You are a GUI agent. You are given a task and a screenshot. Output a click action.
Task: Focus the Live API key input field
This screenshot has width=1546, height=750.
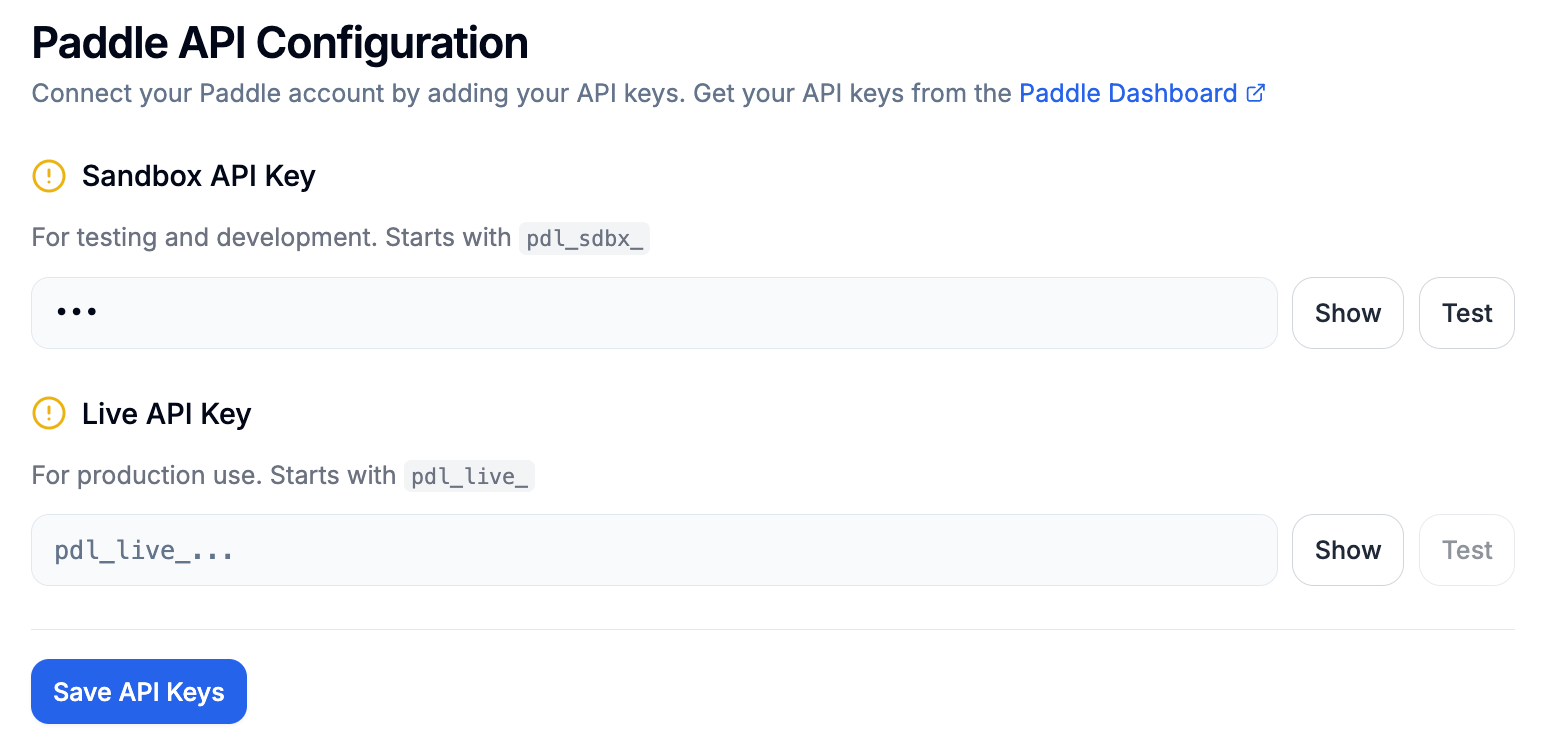[x=654, y=550]
